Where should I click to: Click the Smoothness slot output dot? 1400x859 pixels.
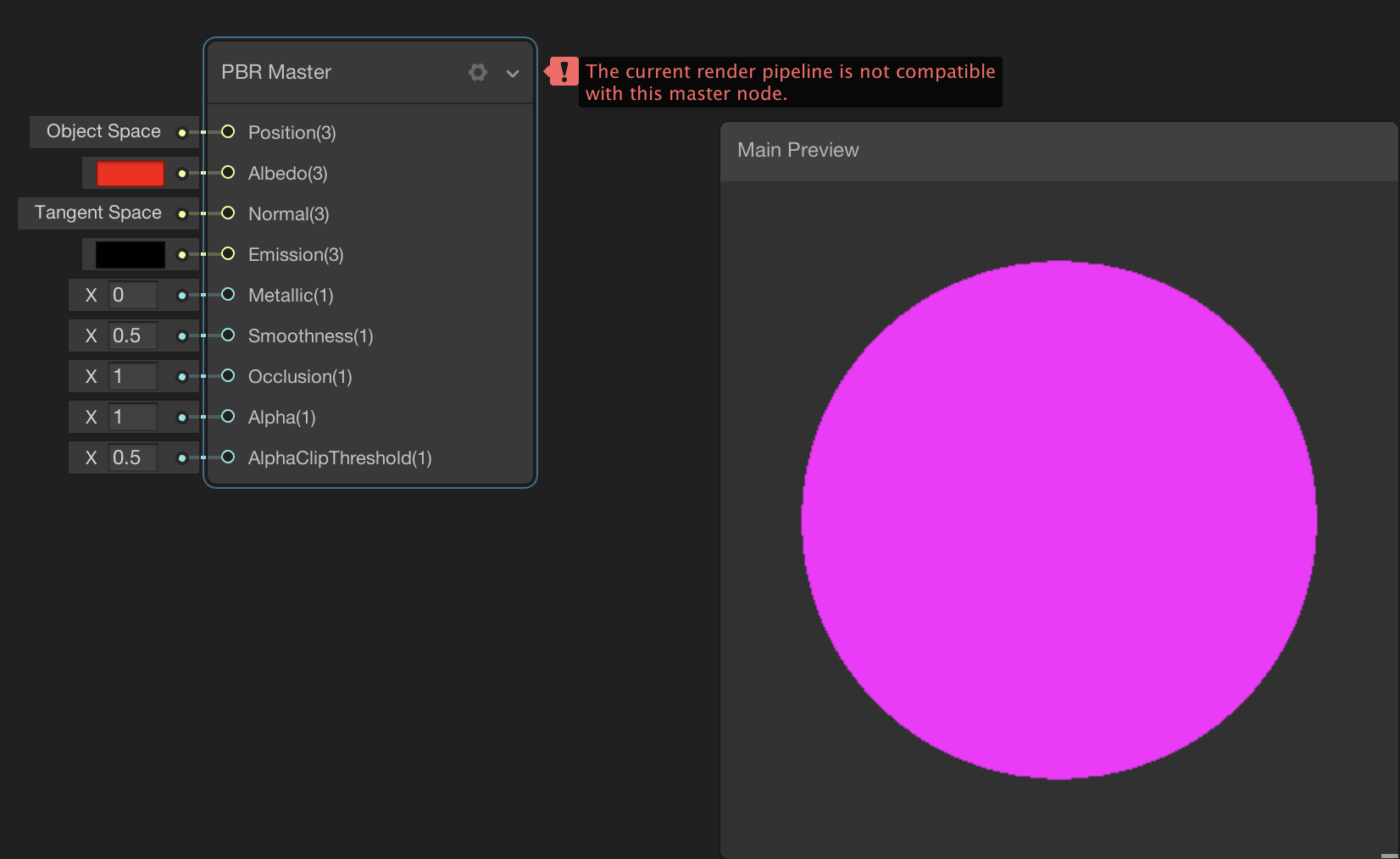coord(181,336)
